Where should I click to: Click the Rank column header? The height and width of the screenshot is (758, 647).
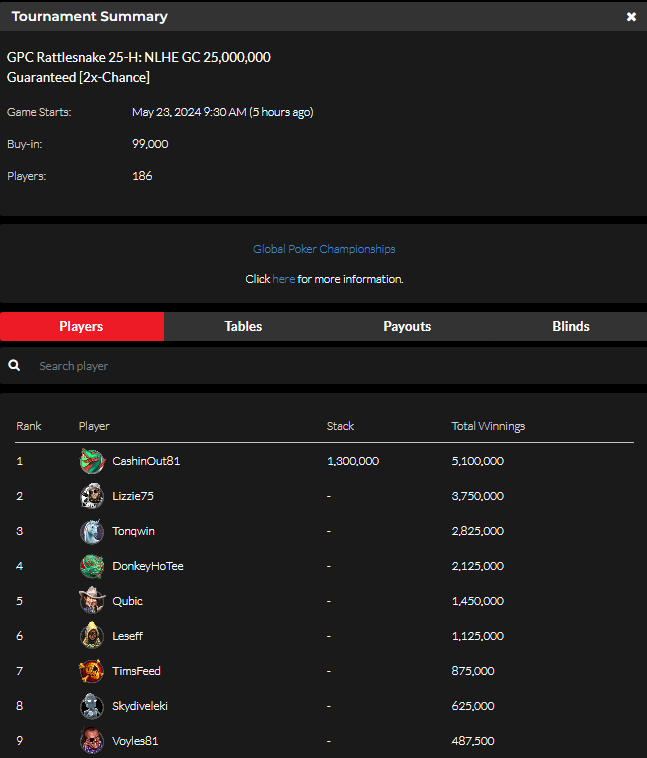29,426
